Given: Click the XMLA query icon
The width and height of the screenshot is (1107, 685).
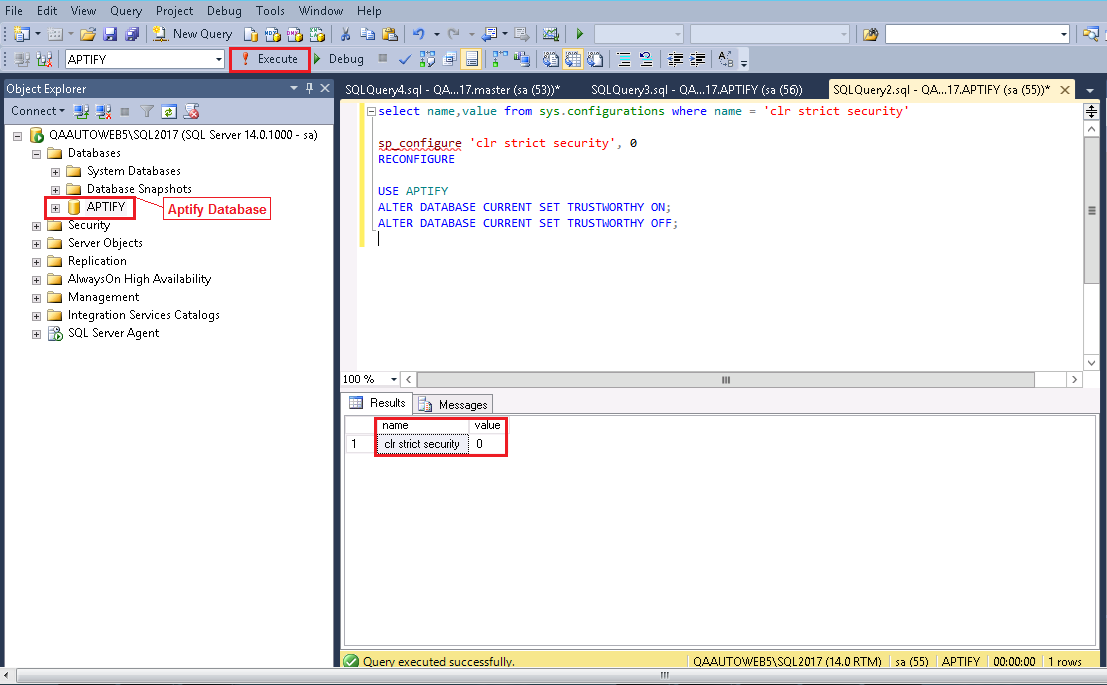Looking at the screenshot, I should tap(317, 34).
